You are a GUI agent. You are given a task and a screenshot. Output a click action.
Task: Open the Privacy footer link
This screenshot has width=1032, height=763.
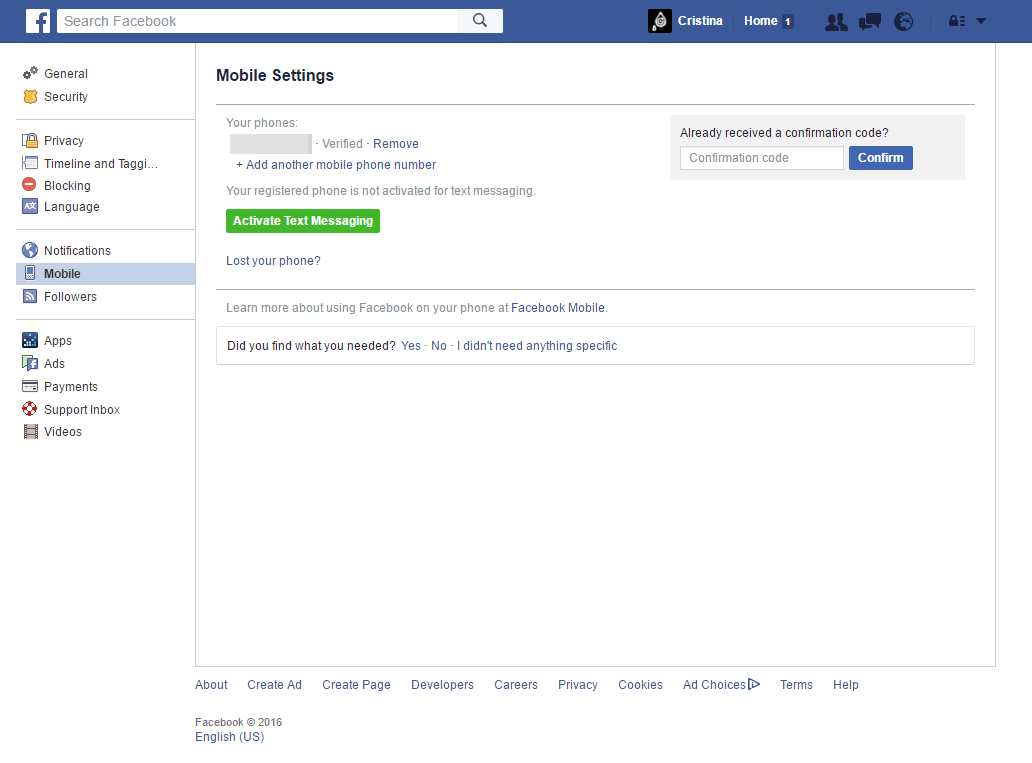coord(578,685)
